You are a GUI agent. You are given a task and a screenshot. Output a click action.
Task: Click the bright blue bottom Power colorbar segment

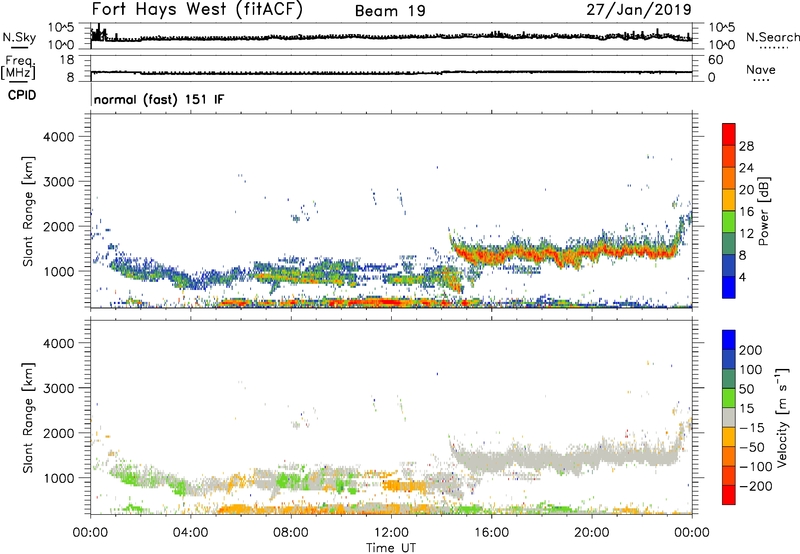[x=729, y=287]
